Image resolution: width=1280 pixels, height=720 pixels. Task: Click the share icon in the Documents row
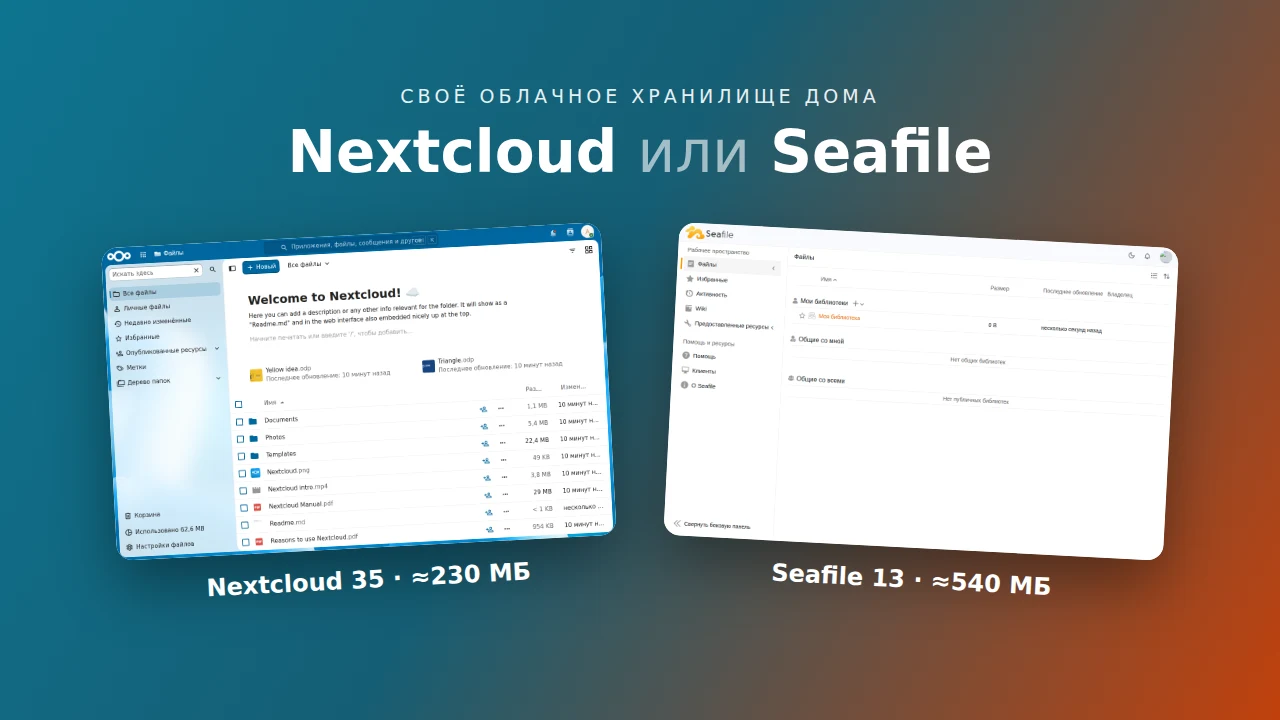pyautogui.click(x=483, y=409)
